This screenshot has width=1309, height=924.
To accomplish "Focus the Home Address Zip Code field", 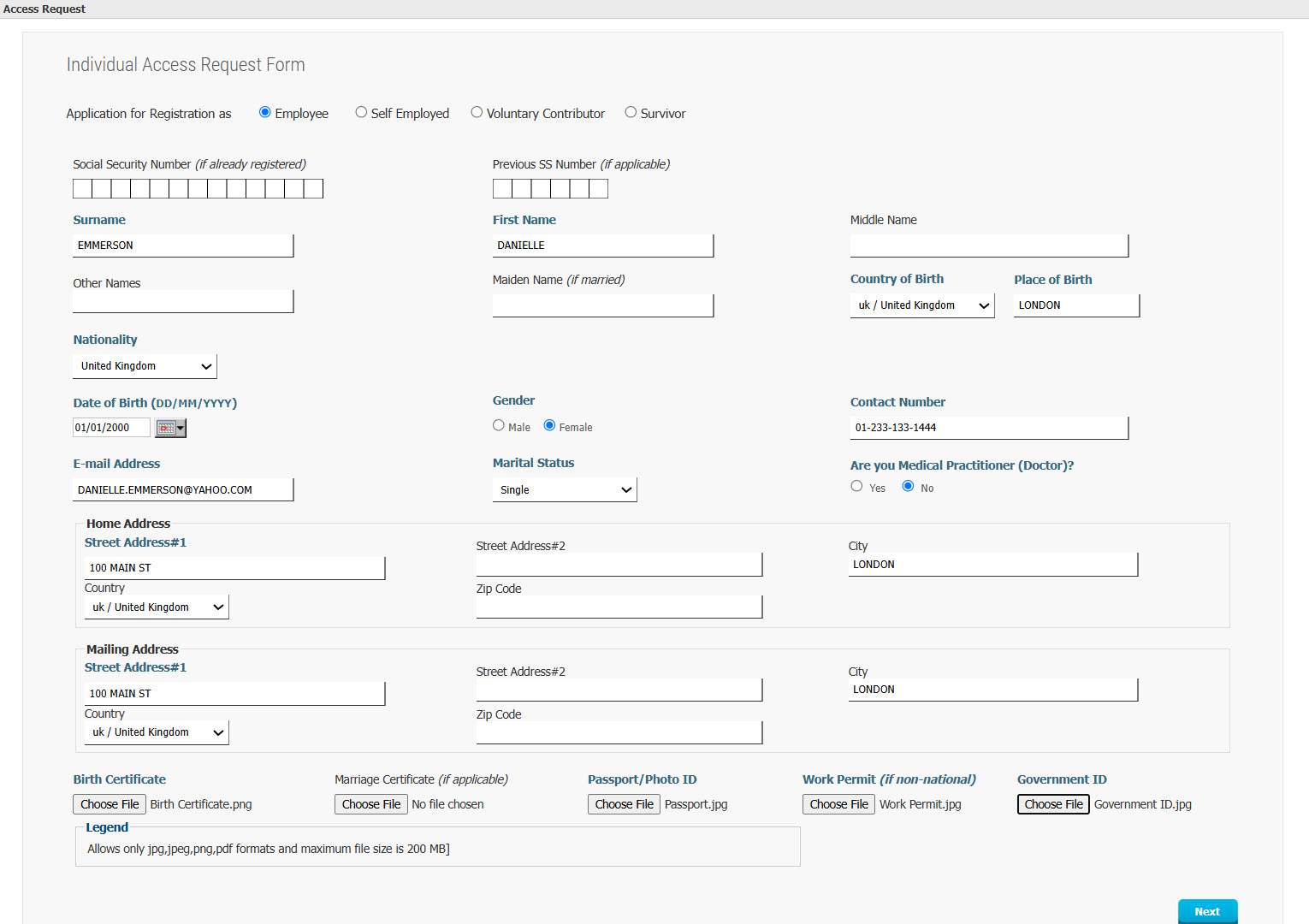I will (619, 607).
